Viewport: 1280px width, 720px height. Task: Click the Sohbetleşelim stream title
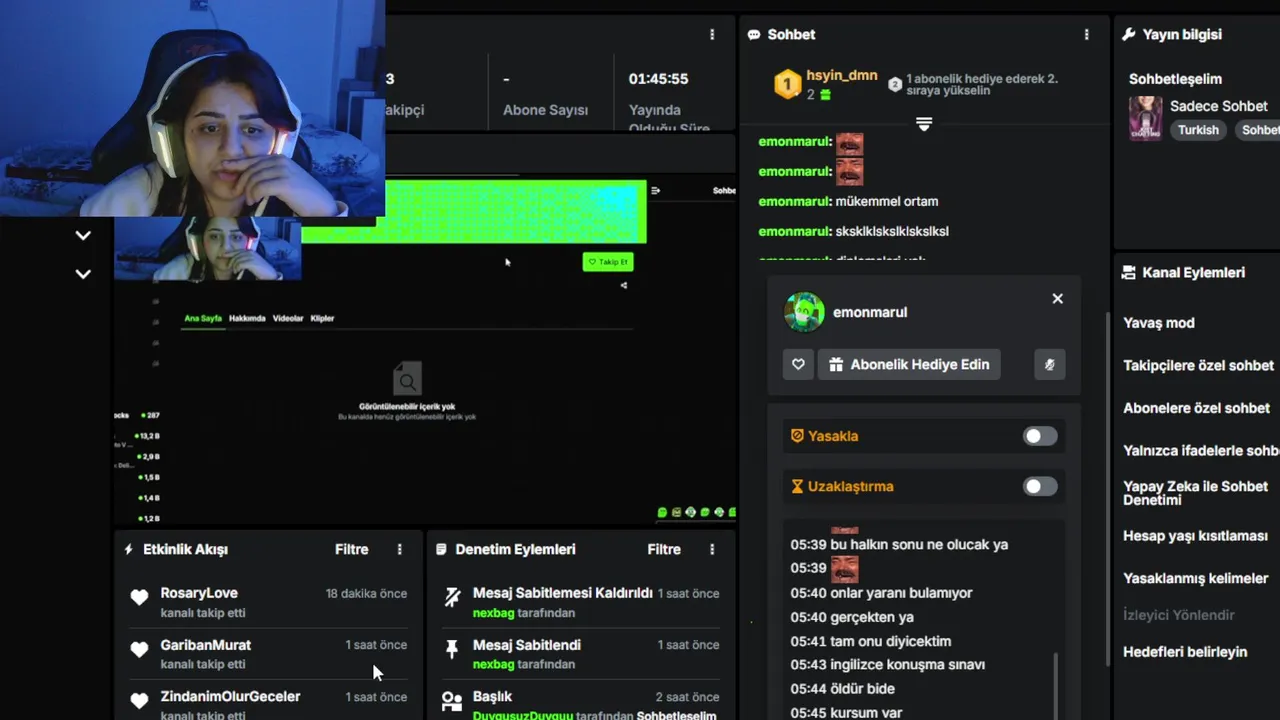click(1175, 79)
